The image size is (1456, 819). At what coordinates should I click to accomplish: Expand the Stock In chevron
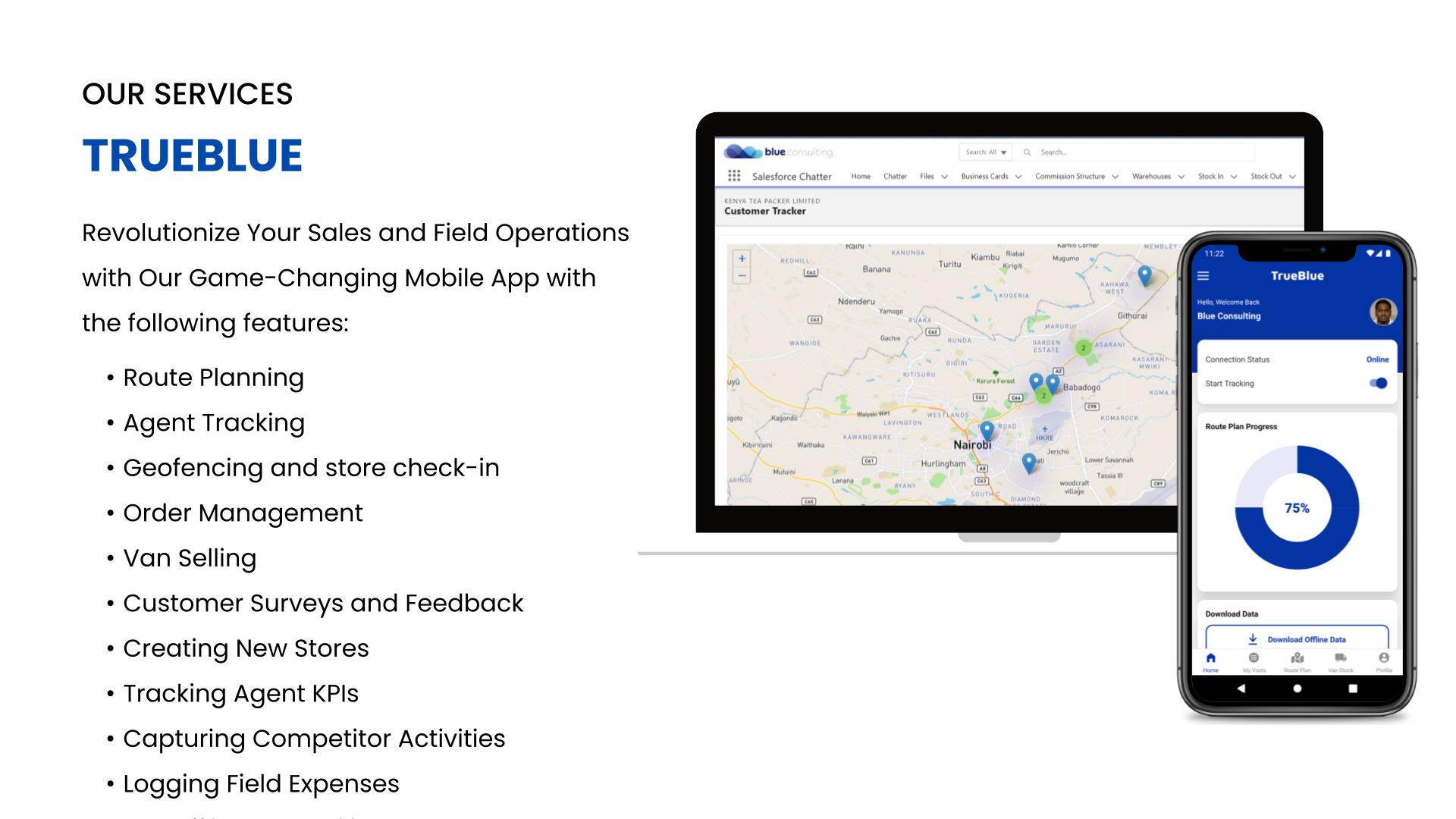point(1234,177)
